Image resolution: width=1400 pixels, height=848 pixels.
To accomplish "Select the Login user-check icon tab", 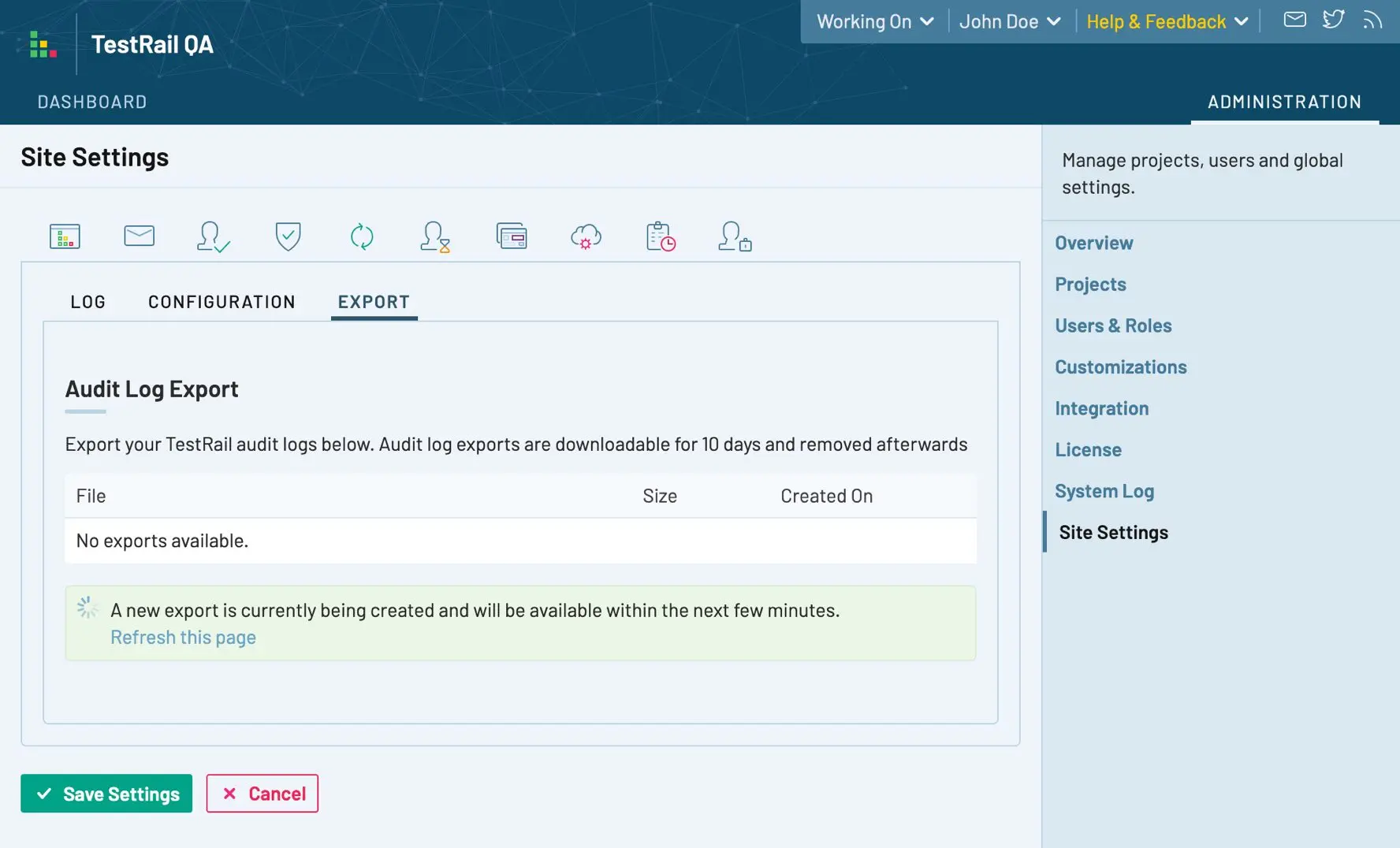I will click(x=213, y=236).
